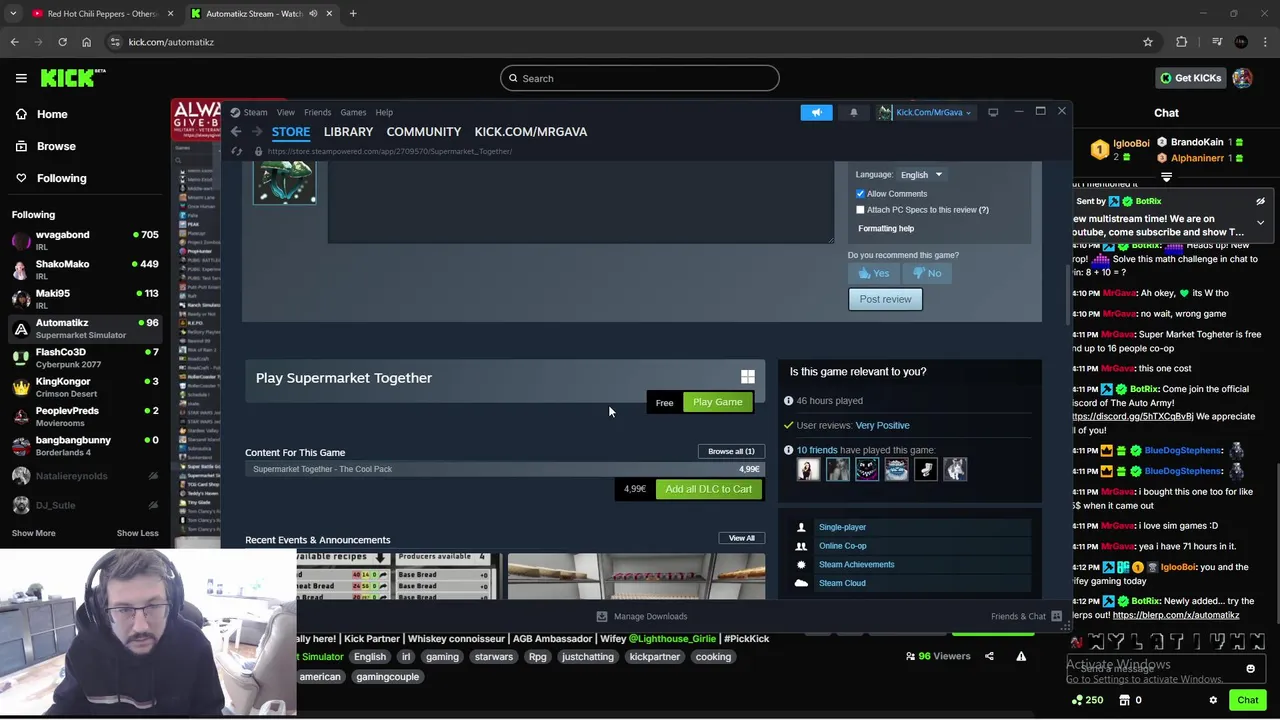This screenshot has width=1280, height=720.
Task: Reload the browser page
Action: pyautogui.click(x=62, y=42)
